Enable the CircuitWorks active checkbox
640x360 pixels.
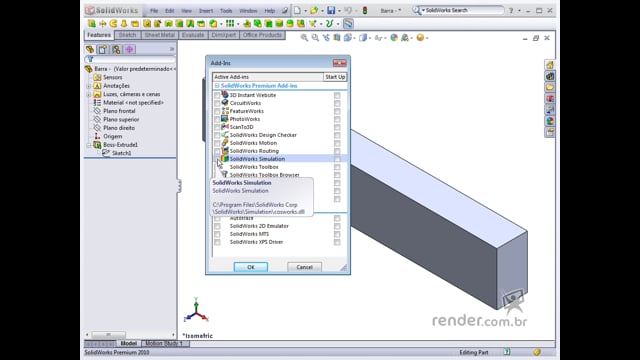[x=217, y=103]
